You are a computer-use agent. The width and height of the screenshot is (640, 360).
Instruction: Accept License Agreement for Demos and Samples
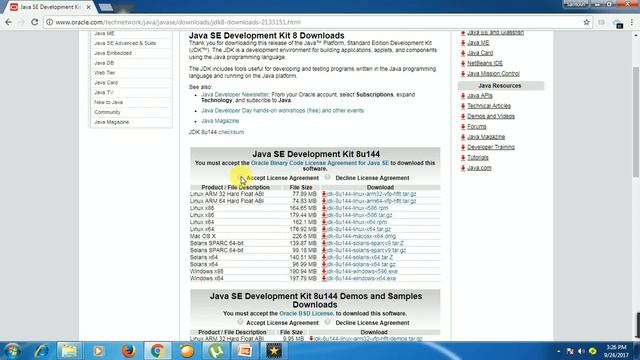240,322
